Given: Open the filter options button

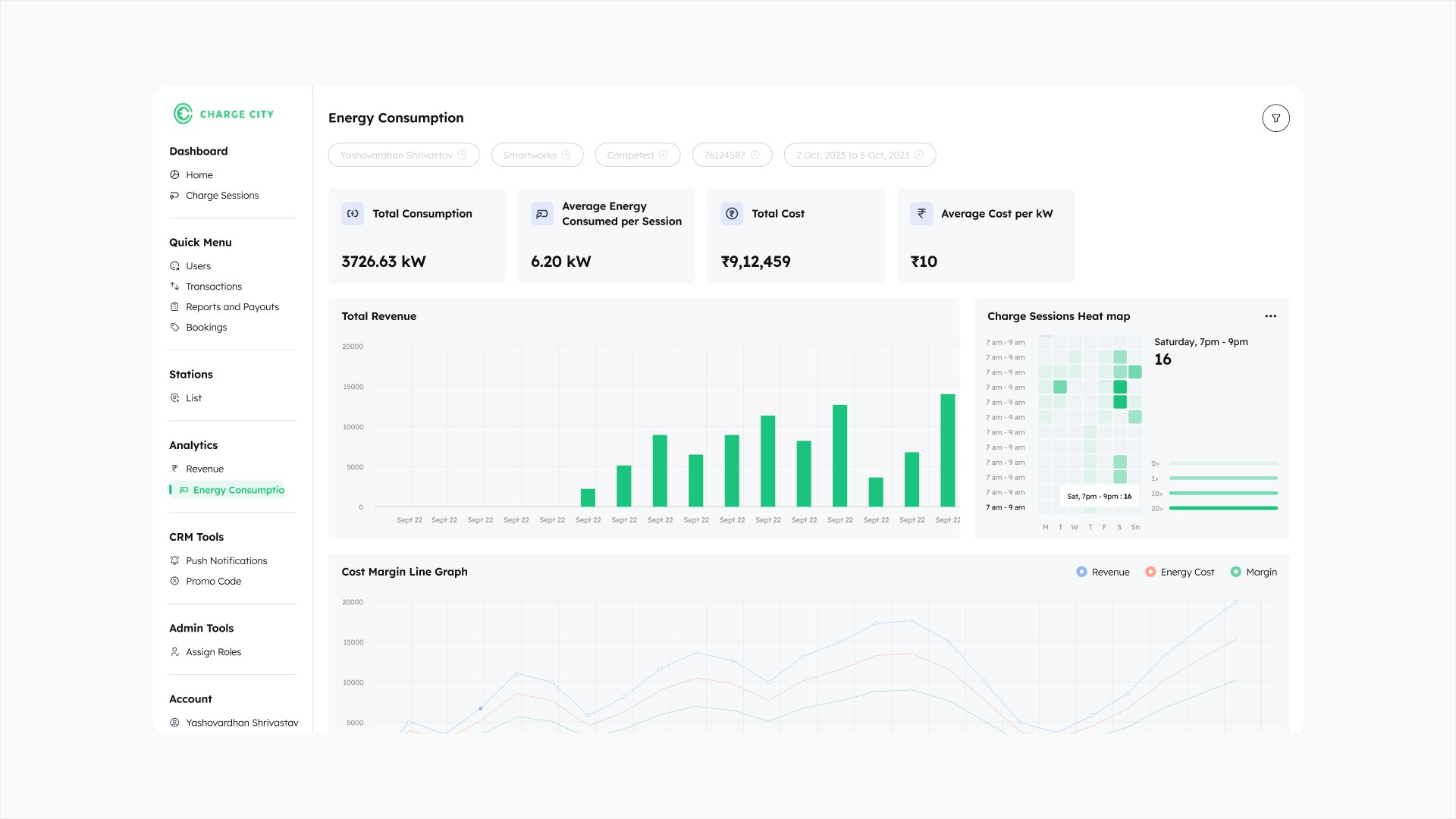Looking at the screenshot, I should [1276, 118].
